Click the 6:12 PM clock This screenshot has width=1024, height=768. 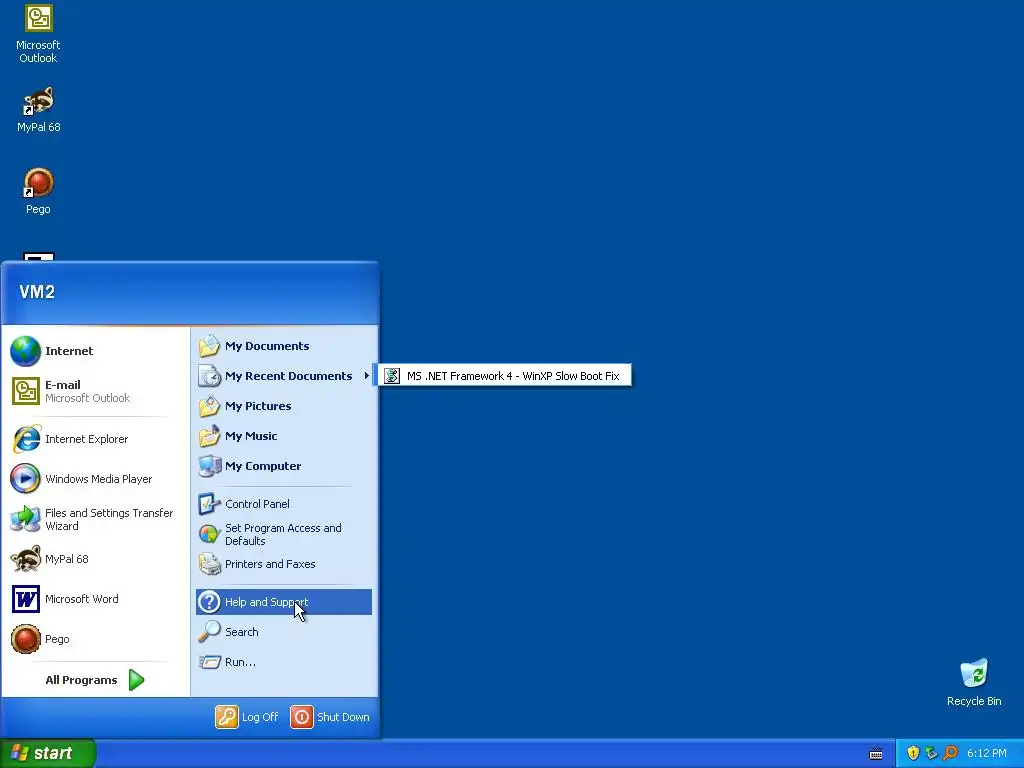pyautogui.click(x=987, y=753)
